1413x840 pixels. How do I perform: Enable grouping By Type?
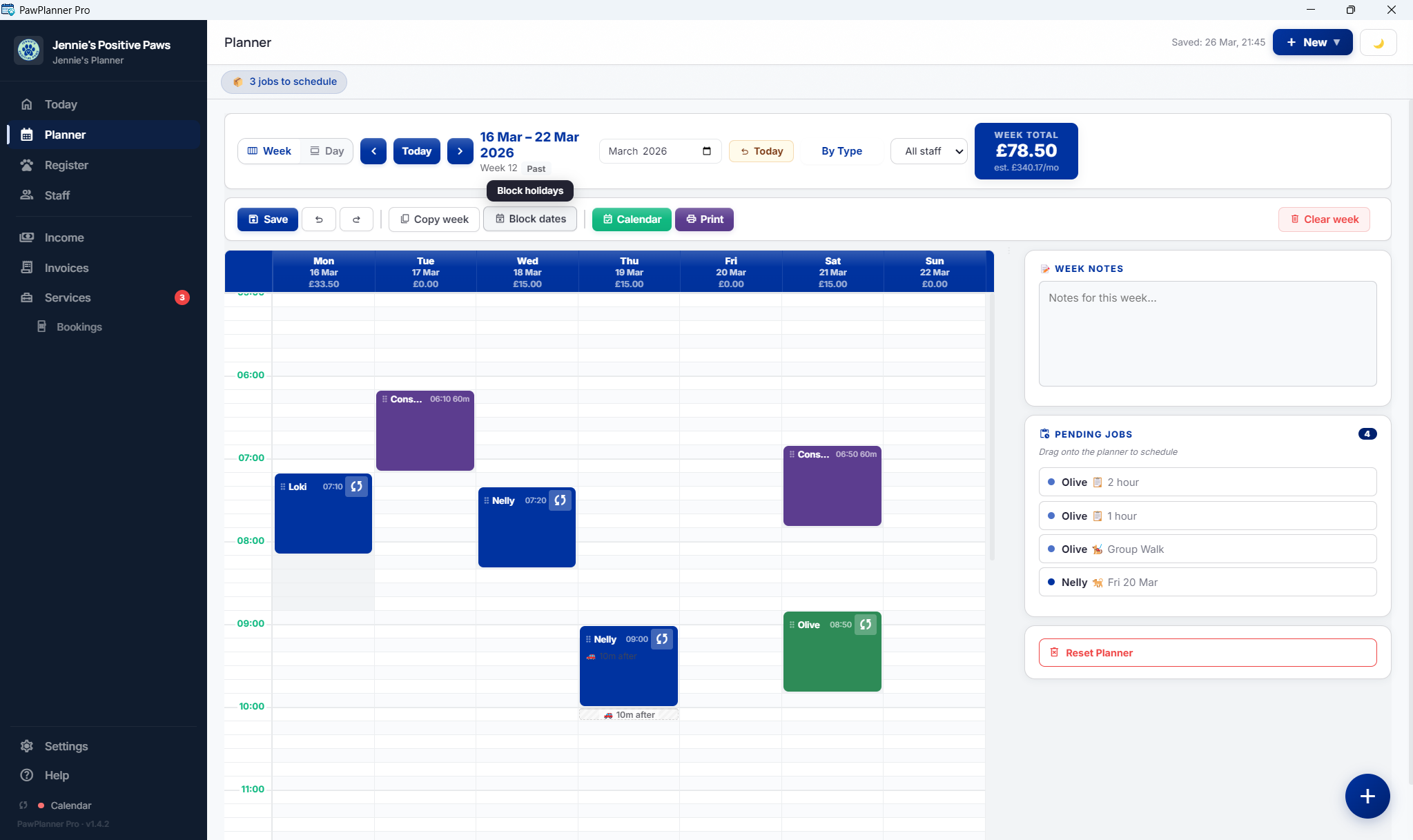[841, 150]
